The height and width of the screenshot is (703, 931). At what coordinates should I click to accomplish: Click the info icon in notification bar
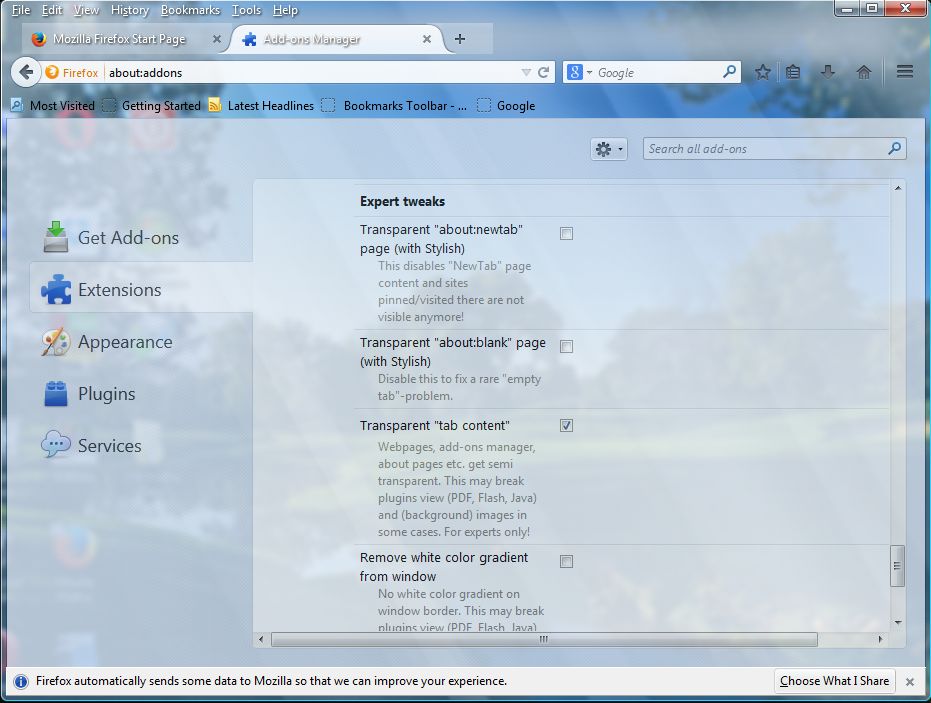click(x=21, y=682)
